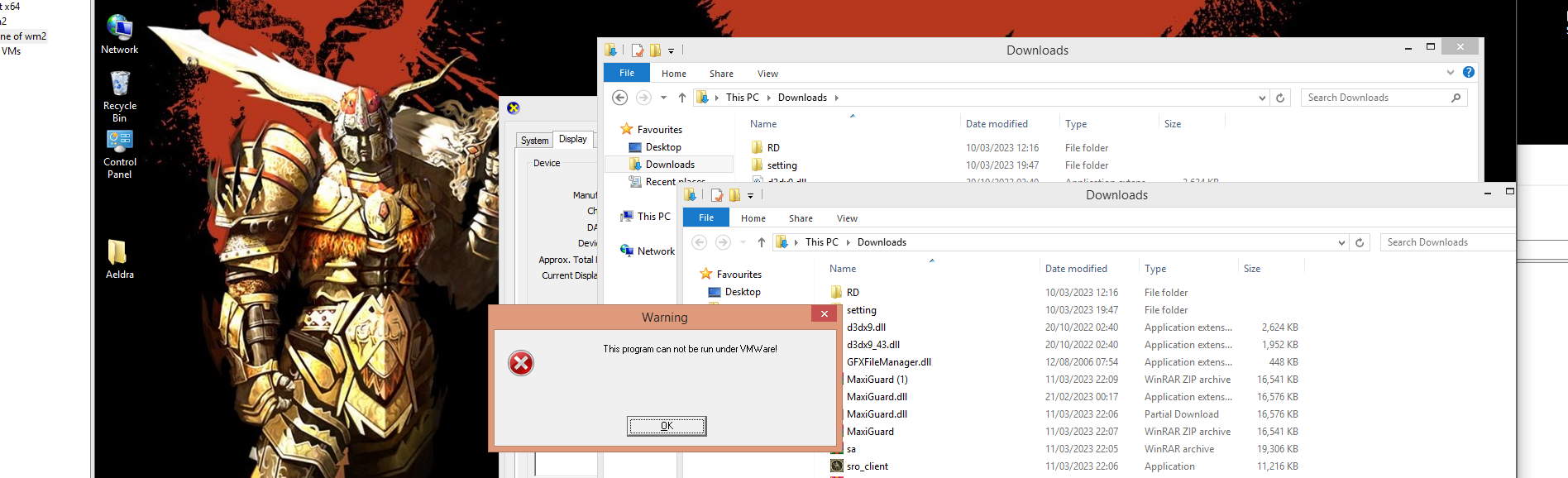The image size is (1568, 478).
Task: Switch to the Display tab in the background dialog
Action: (573, 139)
